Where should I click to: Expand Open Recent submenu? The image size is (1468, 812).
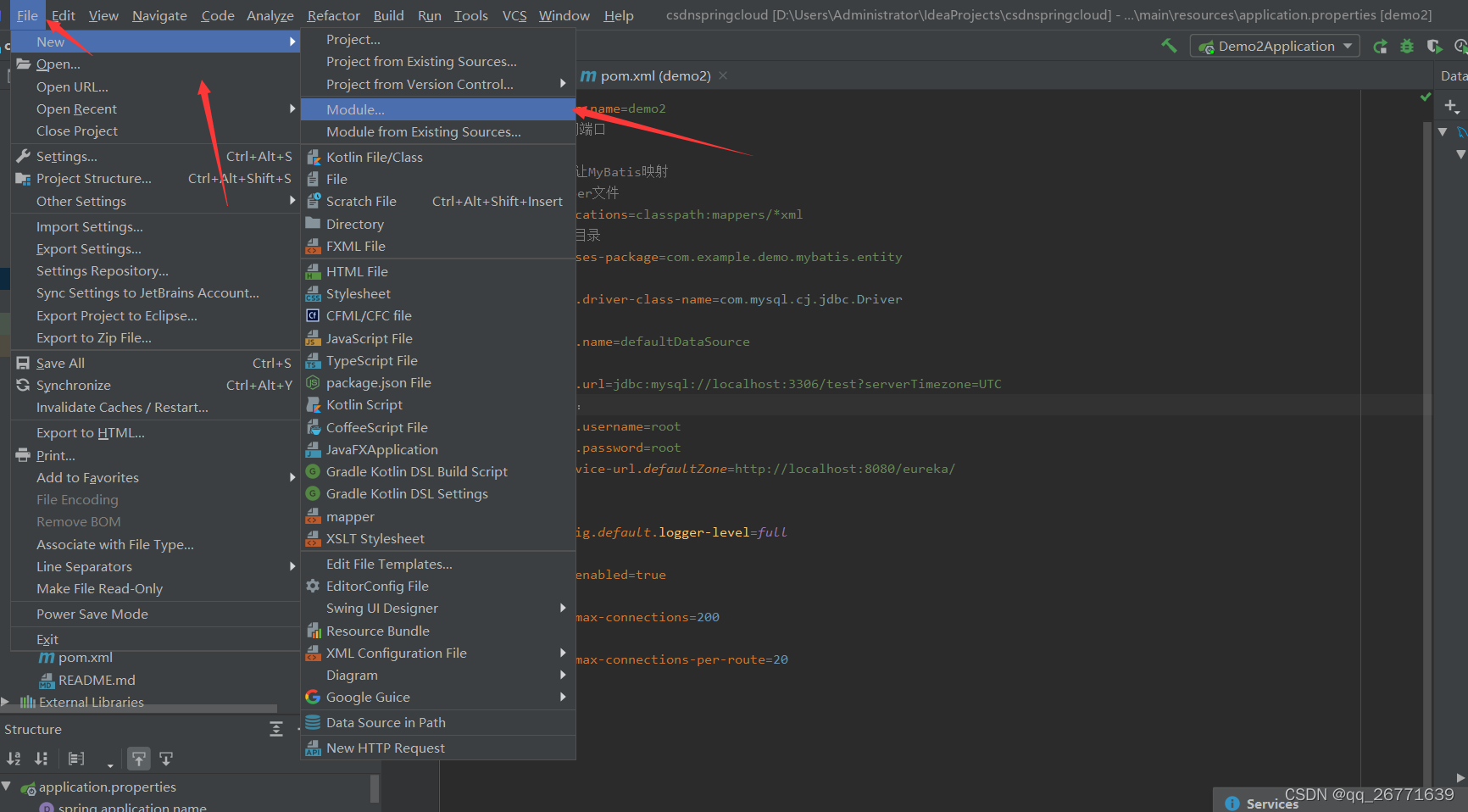coord(155,108)
